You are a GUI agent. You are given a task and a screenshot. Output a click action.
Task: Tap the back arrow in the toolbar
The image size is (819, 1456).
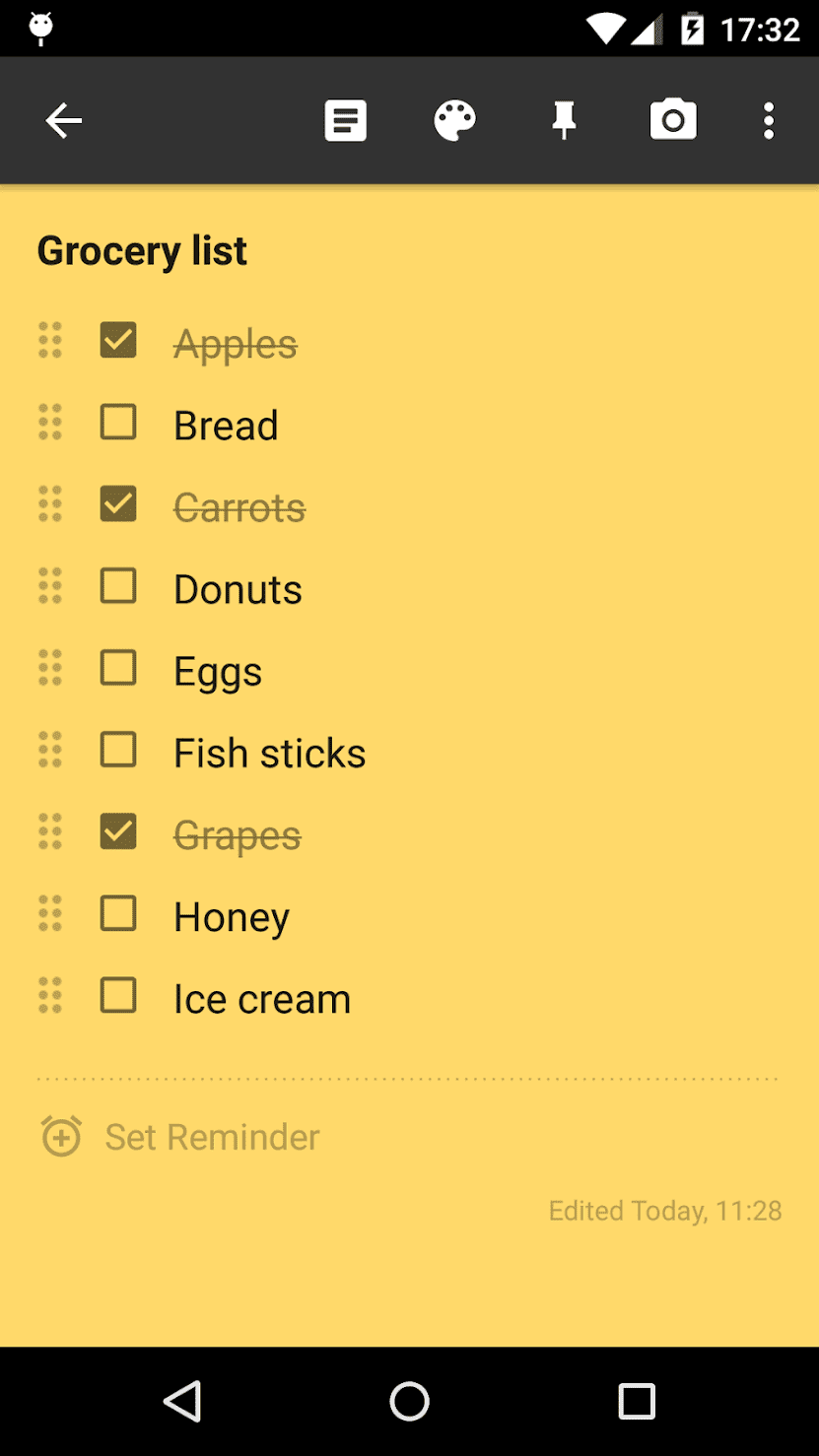coord(64,121)
